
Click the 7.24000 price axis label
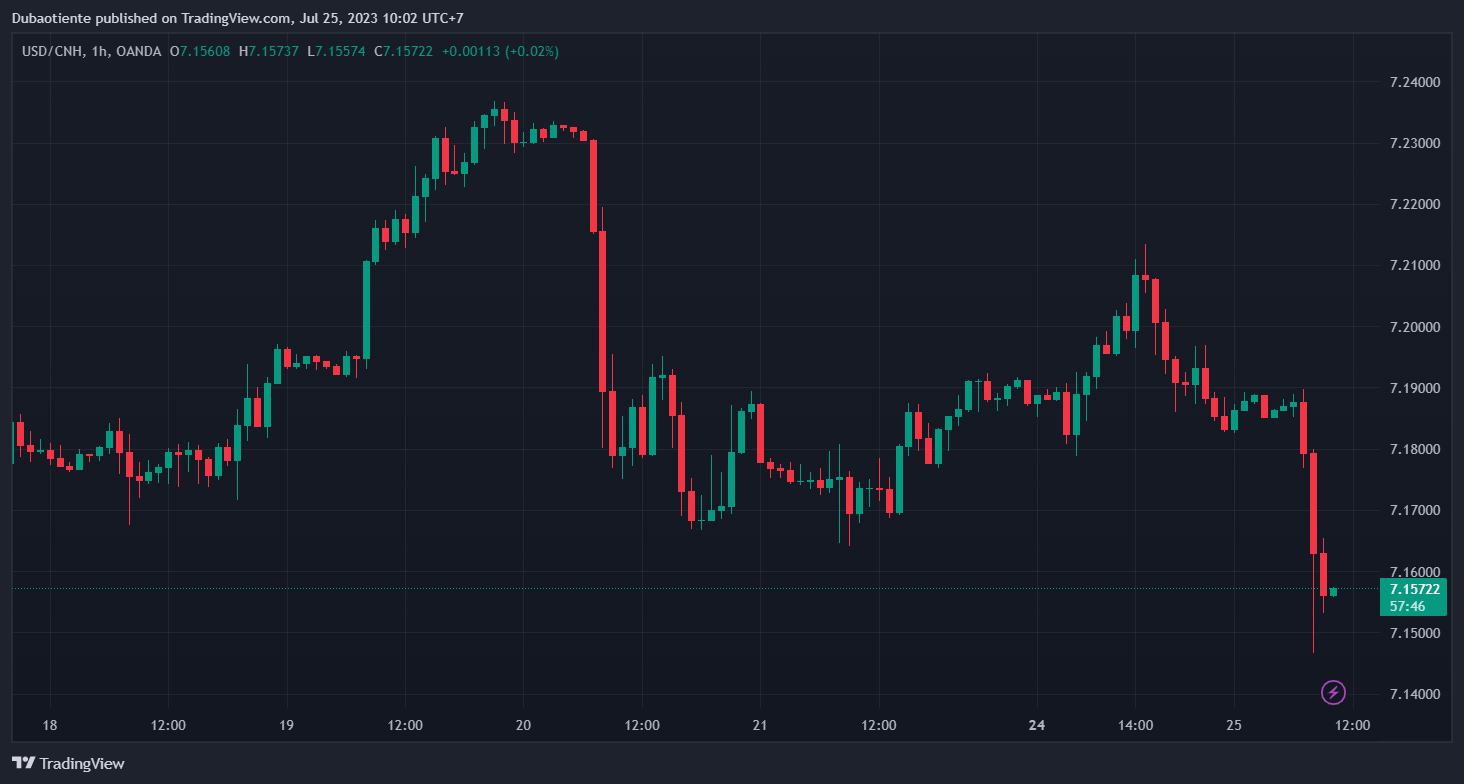click(x=1415, y=82)
